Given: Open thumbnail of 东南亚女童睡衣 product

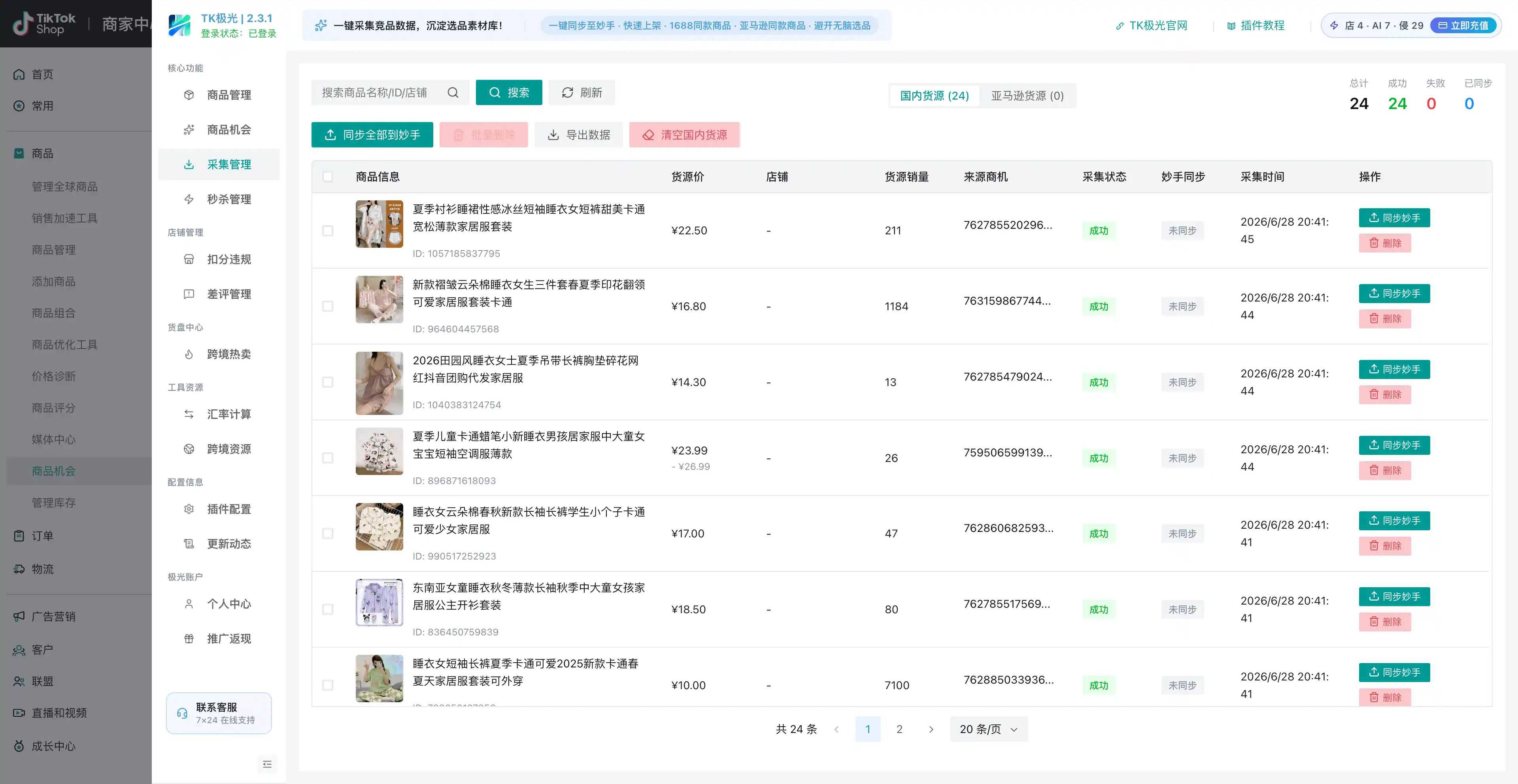Looking at the screenshot, I should point(379,603).
